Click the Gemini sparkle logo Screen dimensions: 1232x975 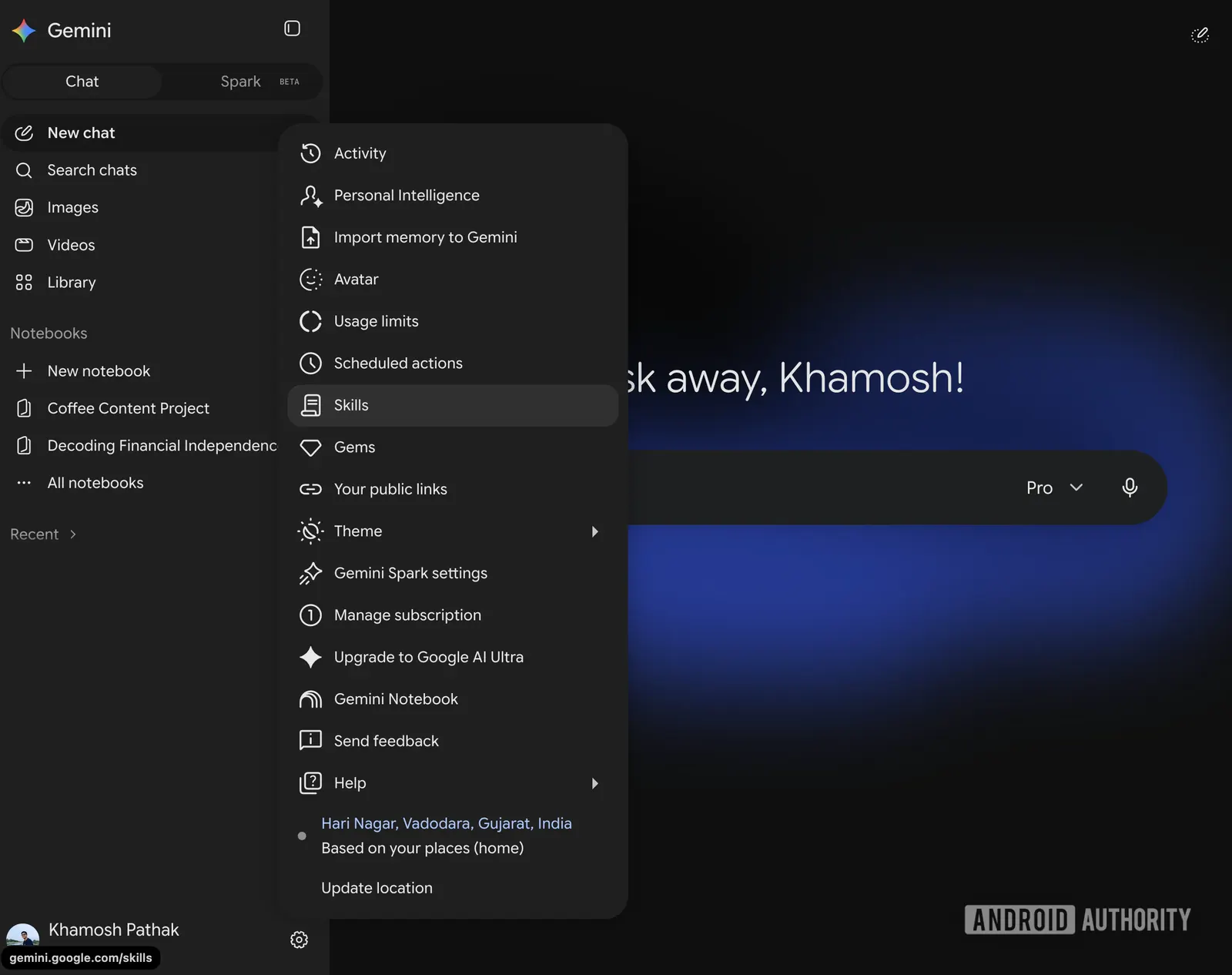pyautogui.click(x=24, y=30)
